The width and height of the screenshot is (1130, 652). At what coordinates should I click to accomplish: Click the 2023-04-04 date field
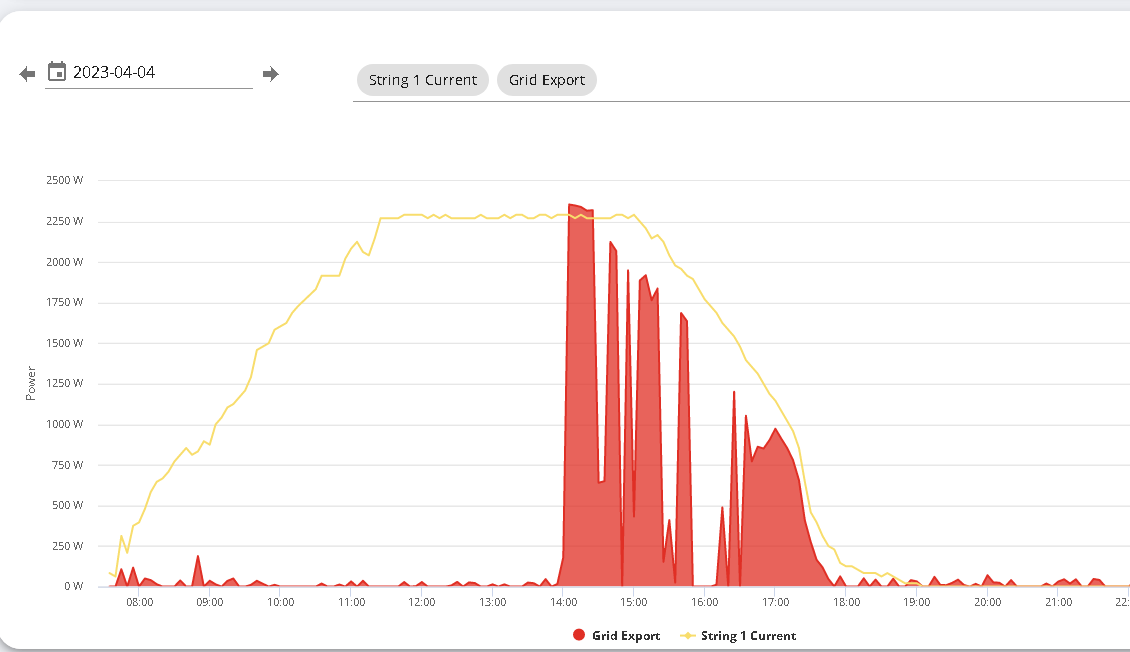tap(148, 73)
